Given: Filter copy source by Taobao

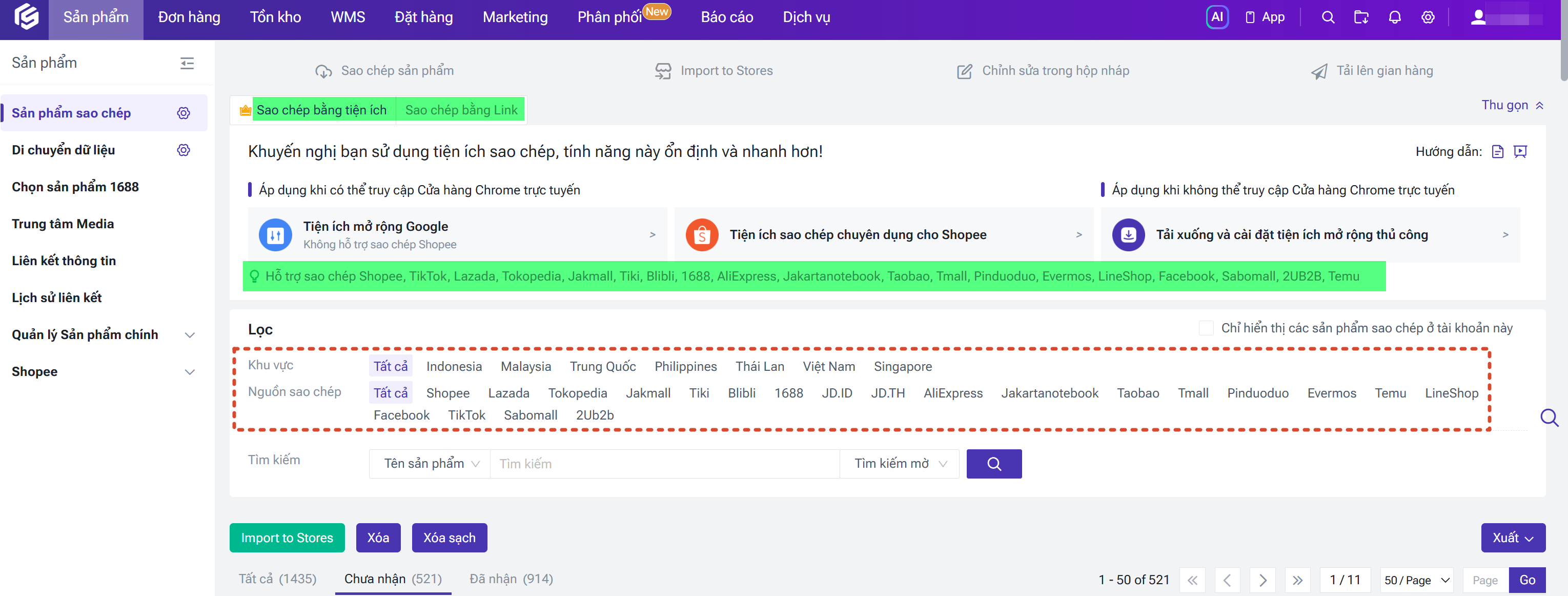Looking at the screenshot, I should [1137, 393].
